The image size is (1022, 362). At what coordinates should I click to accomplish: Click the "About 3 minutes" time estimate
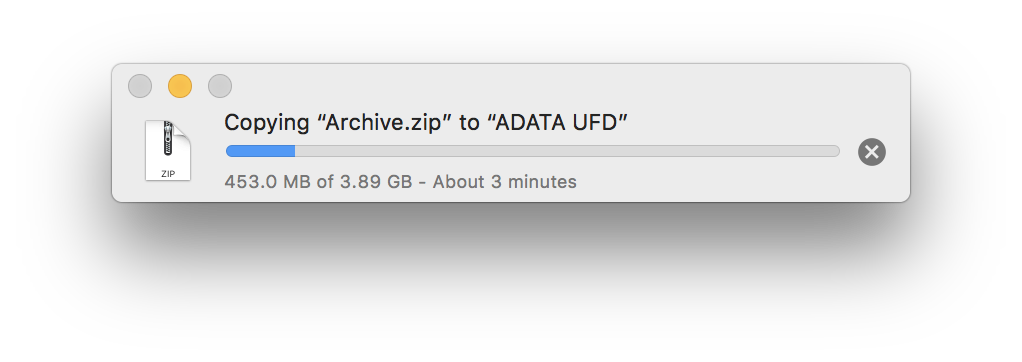[504, 181]
